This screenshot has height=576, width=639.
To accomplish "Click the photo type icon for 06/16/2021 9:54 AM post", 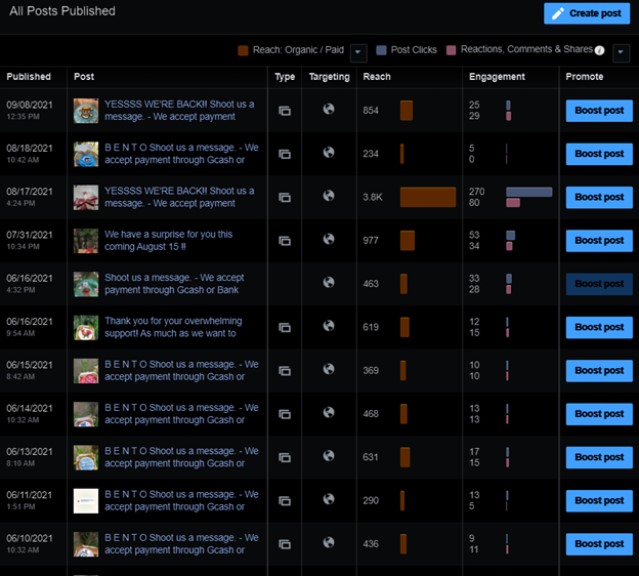I will click(x=284, y=327).
